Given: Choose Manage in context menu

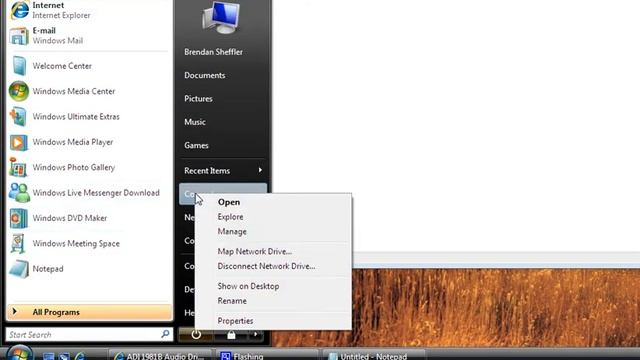Looking at the screenshot, I should [232, 231].
